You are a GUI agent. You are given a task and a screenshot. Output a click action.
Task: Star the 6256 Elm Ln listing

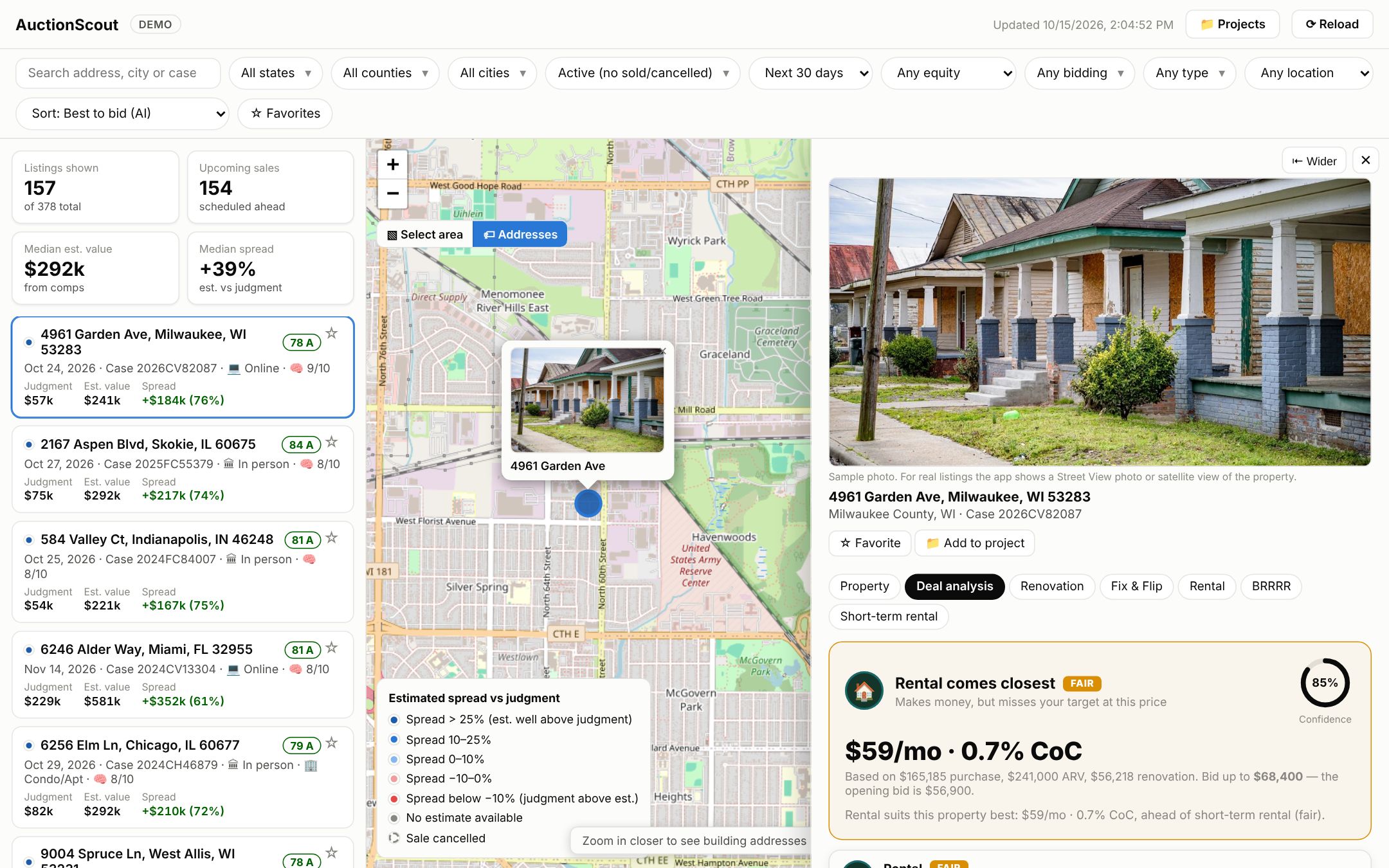332,743
